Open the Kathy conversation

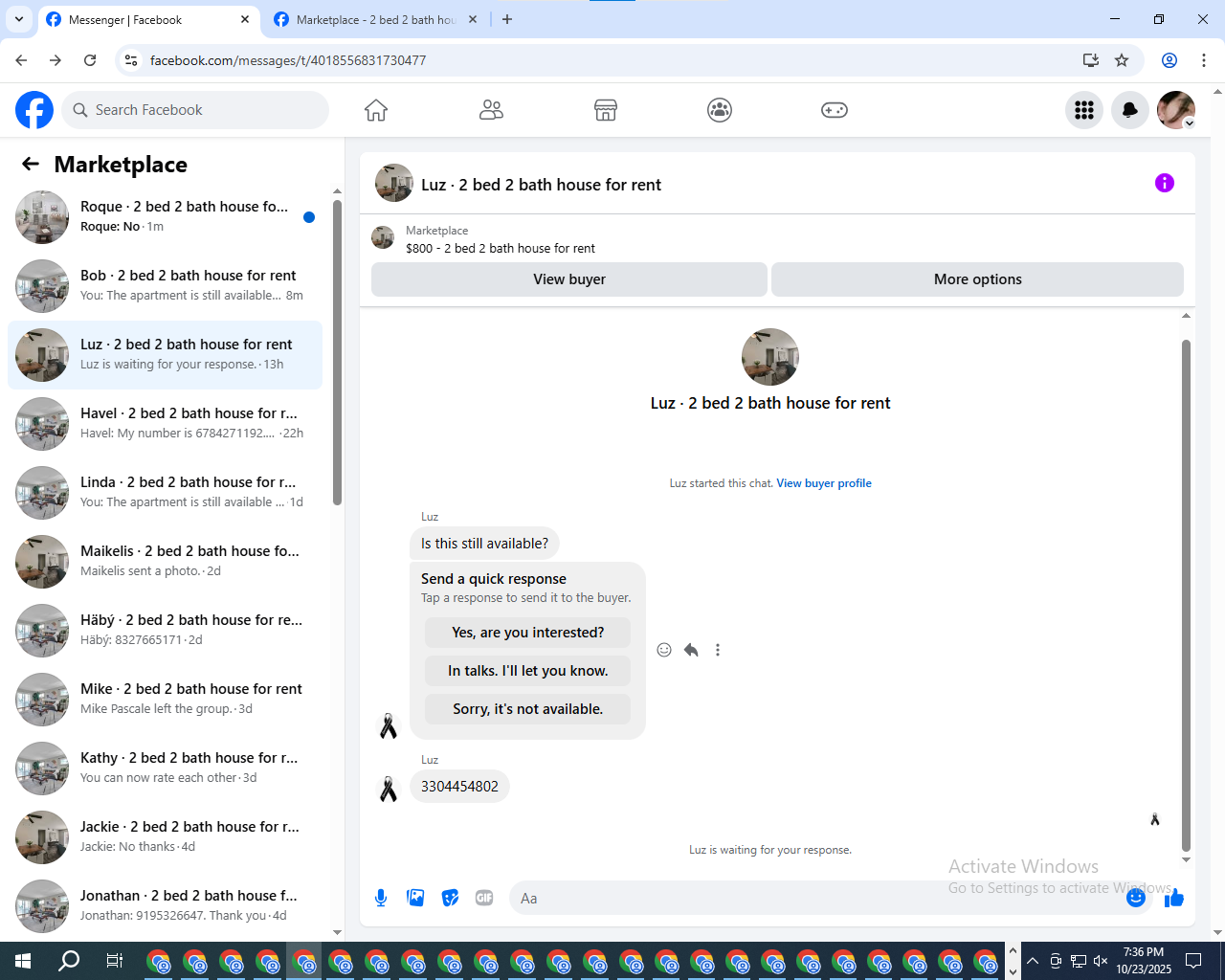click(x=165, y=768)
